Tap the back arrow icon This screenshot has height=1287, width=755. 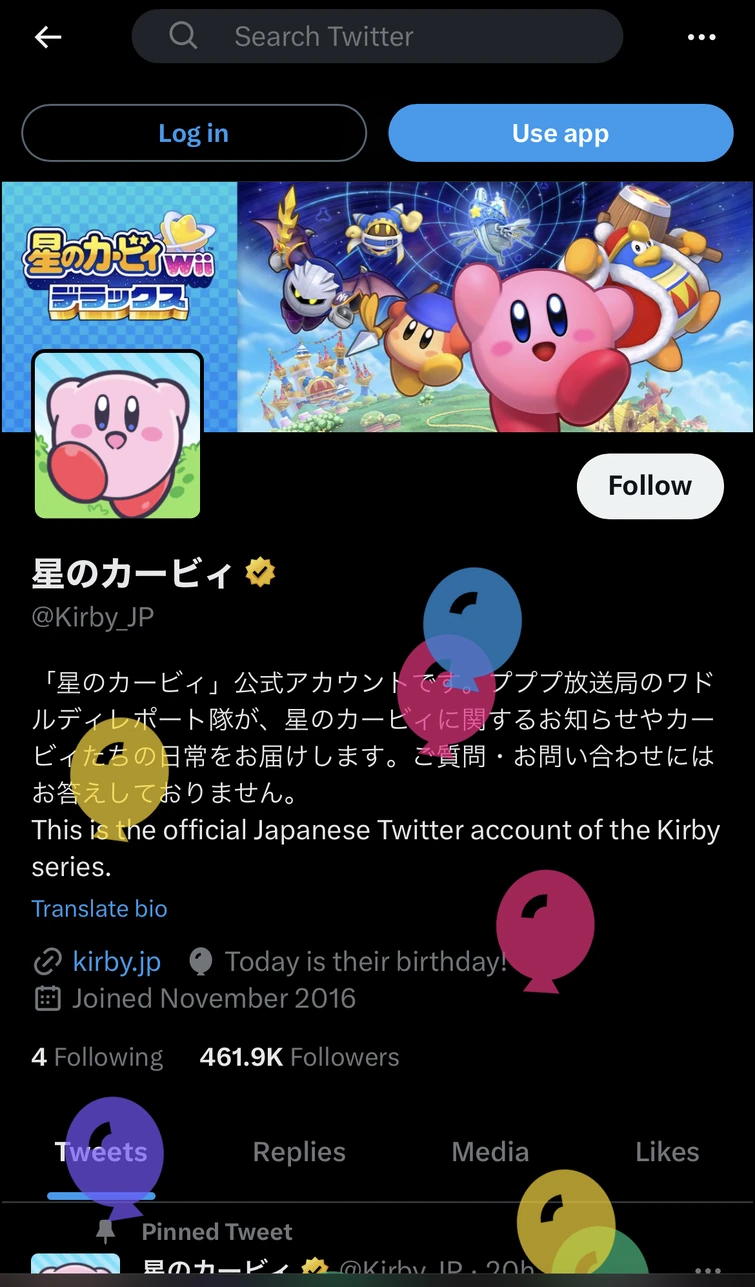pos(48,38)
